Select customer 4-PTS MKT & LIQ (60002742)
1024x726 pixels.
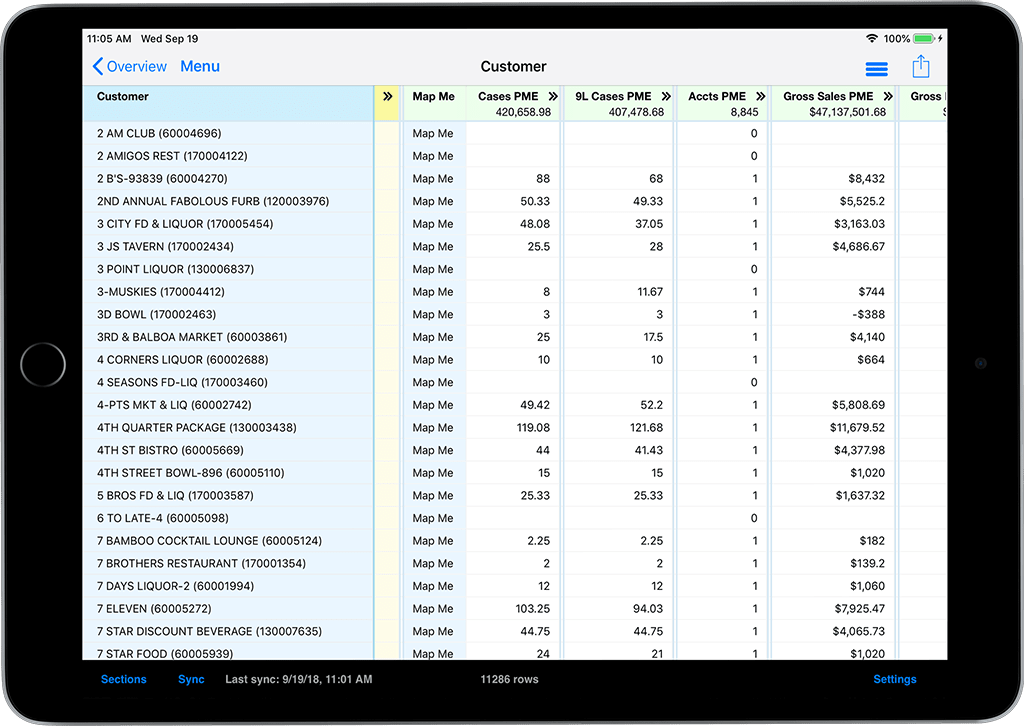click(x=174, y=405)
